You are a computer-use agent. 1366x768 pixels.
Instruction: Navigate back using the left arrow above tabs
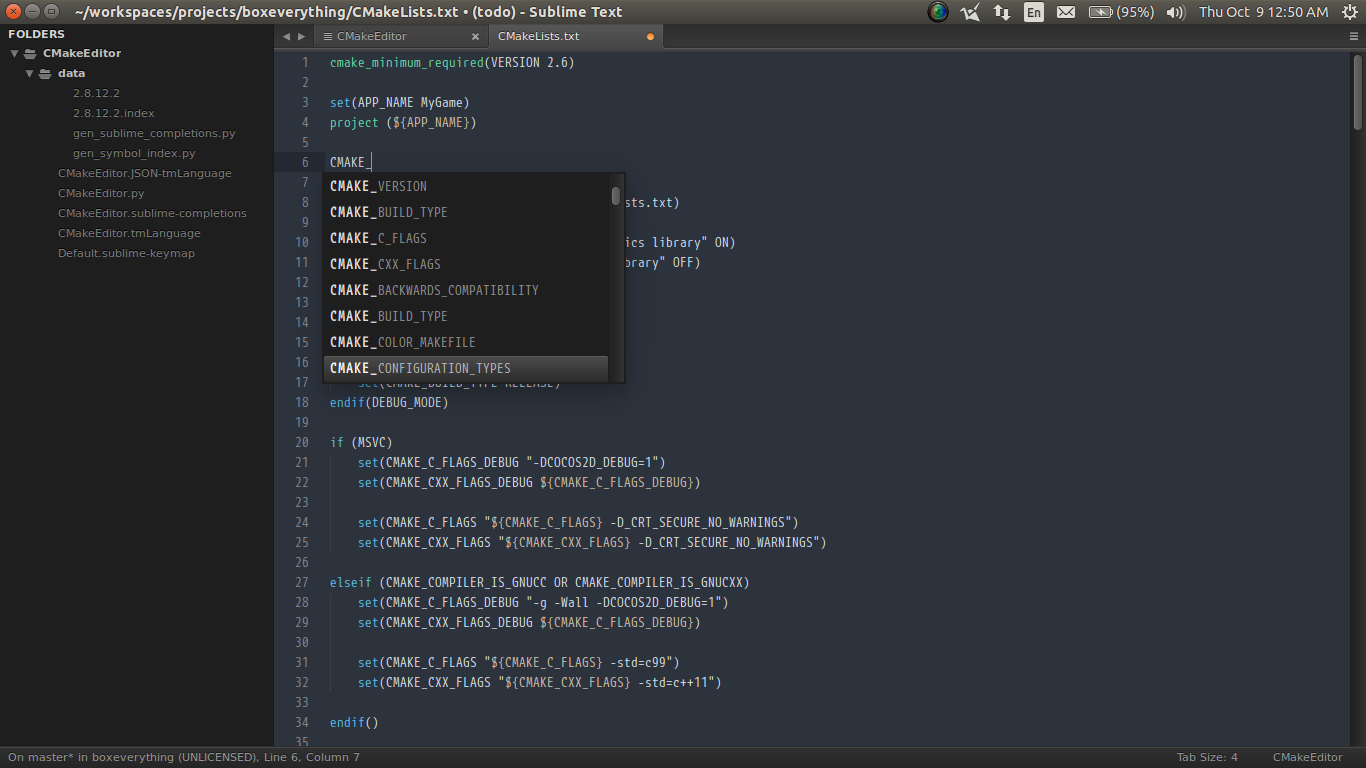click(x=286, y=35)
